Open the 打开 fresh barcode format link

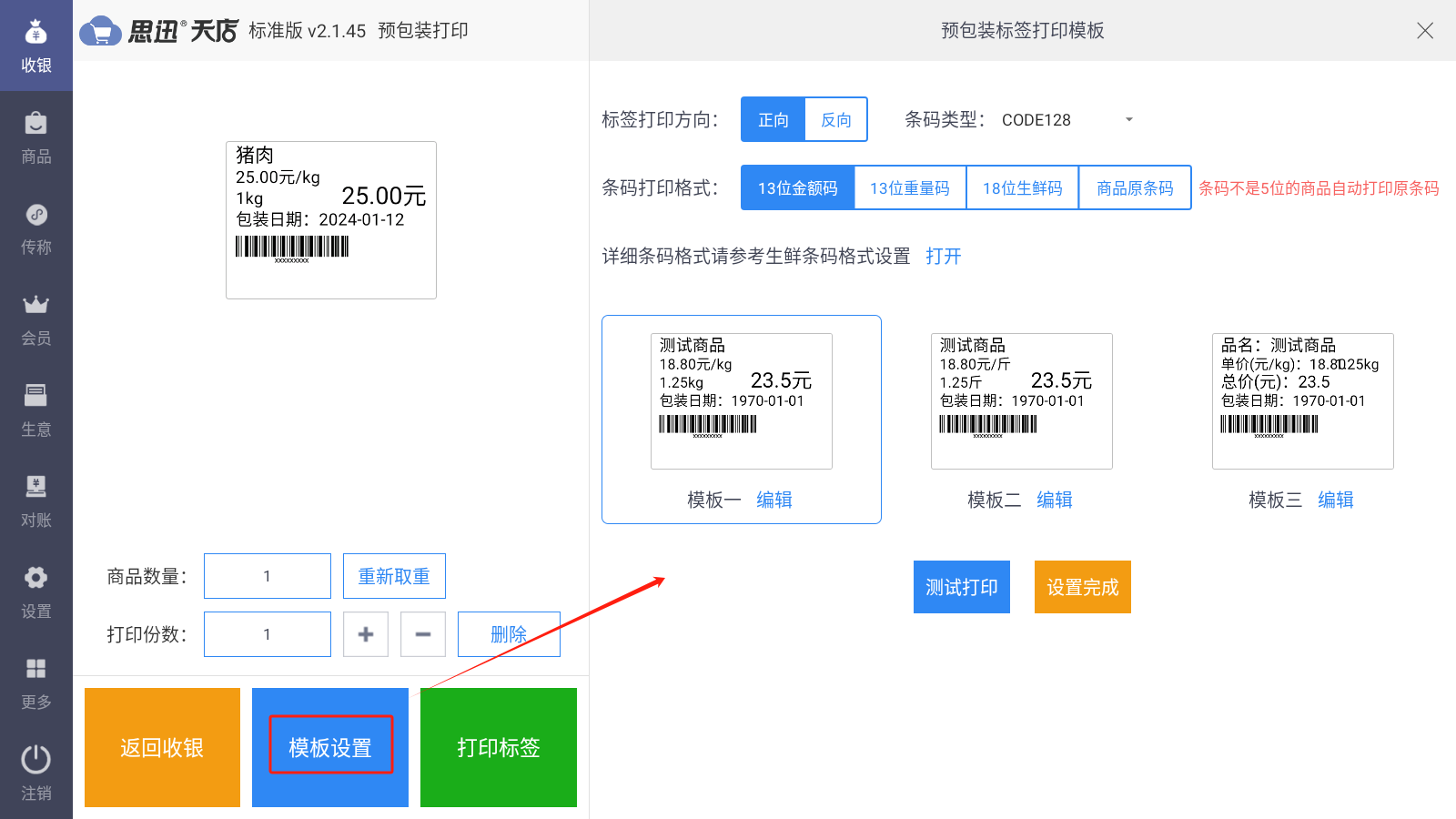pos(944,256)
